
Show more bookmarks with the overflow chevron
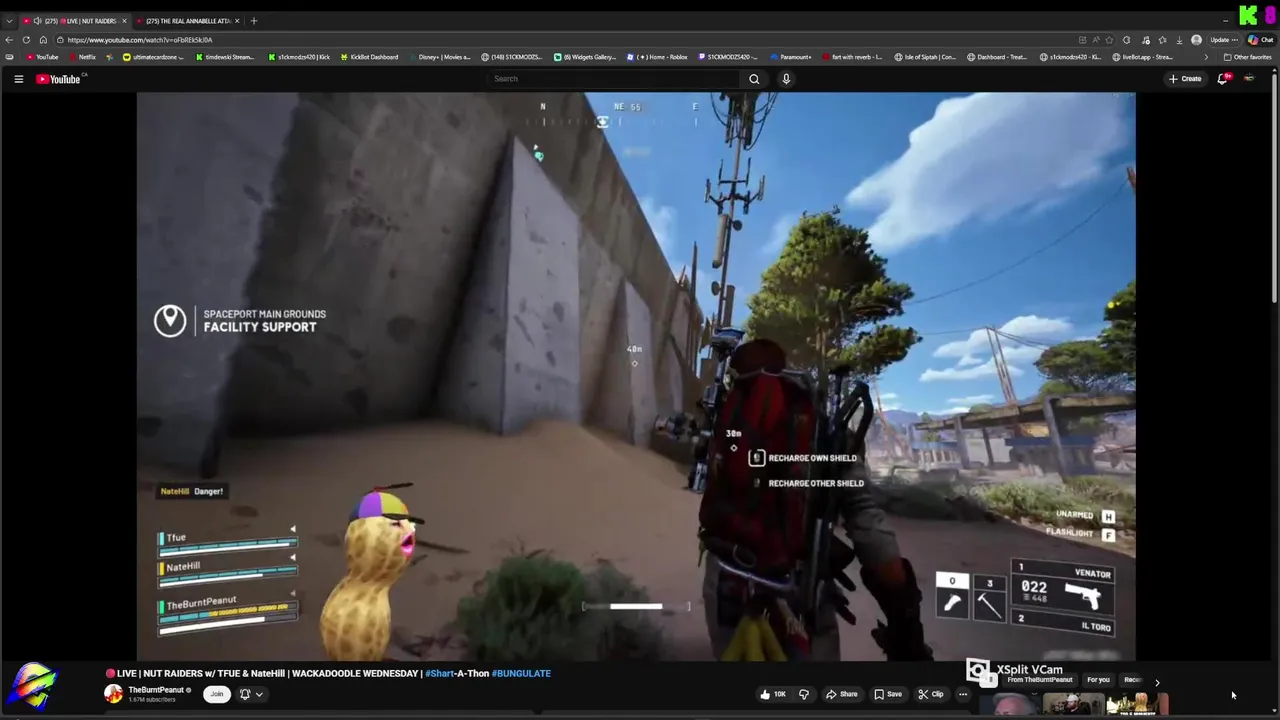[x=1205, y=57]
